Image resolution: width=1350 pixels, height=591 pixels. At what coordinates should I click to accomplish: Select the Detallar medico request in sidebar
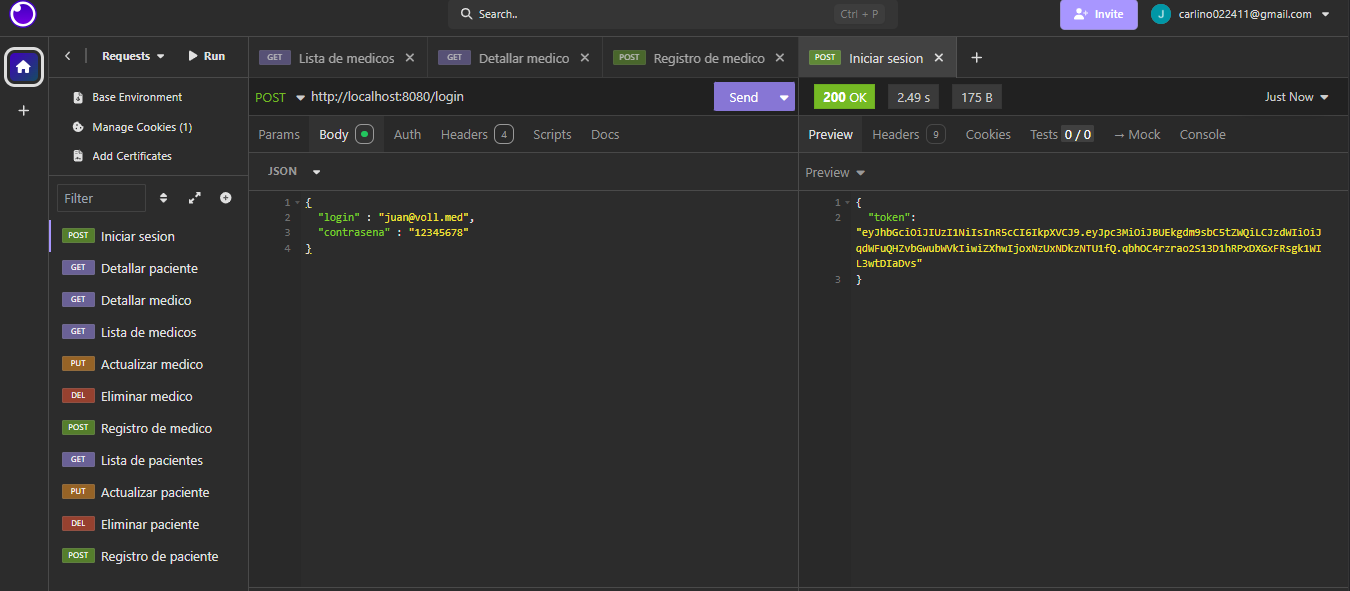click(148, 300)
